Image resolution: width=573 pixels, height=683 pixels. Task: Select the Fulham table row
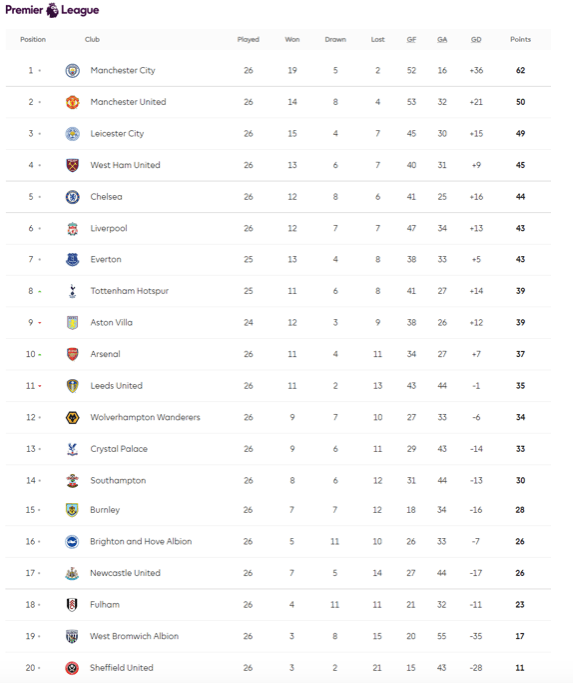click(x=278, y=605)
